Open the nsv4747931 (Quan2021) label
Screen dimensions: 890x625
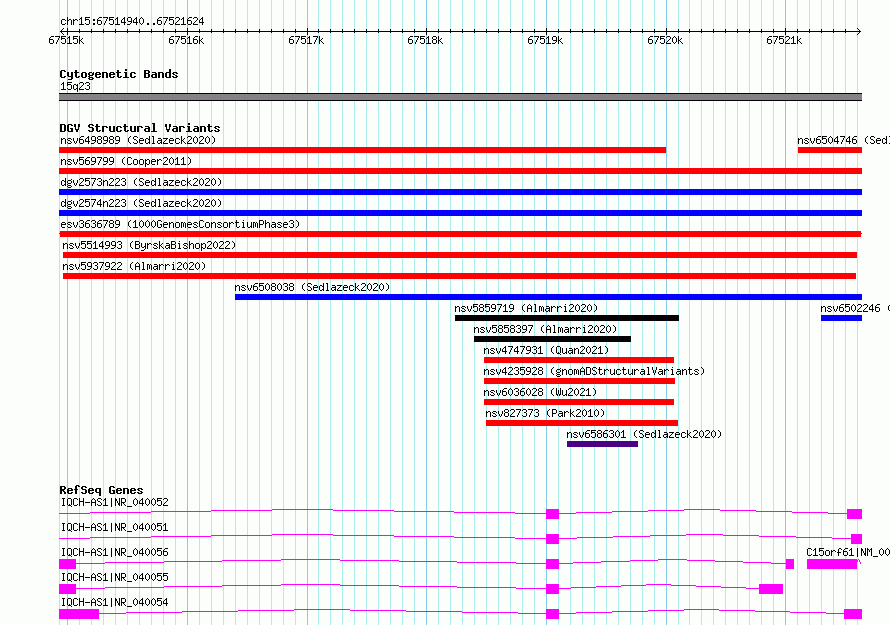pos(545,350)
